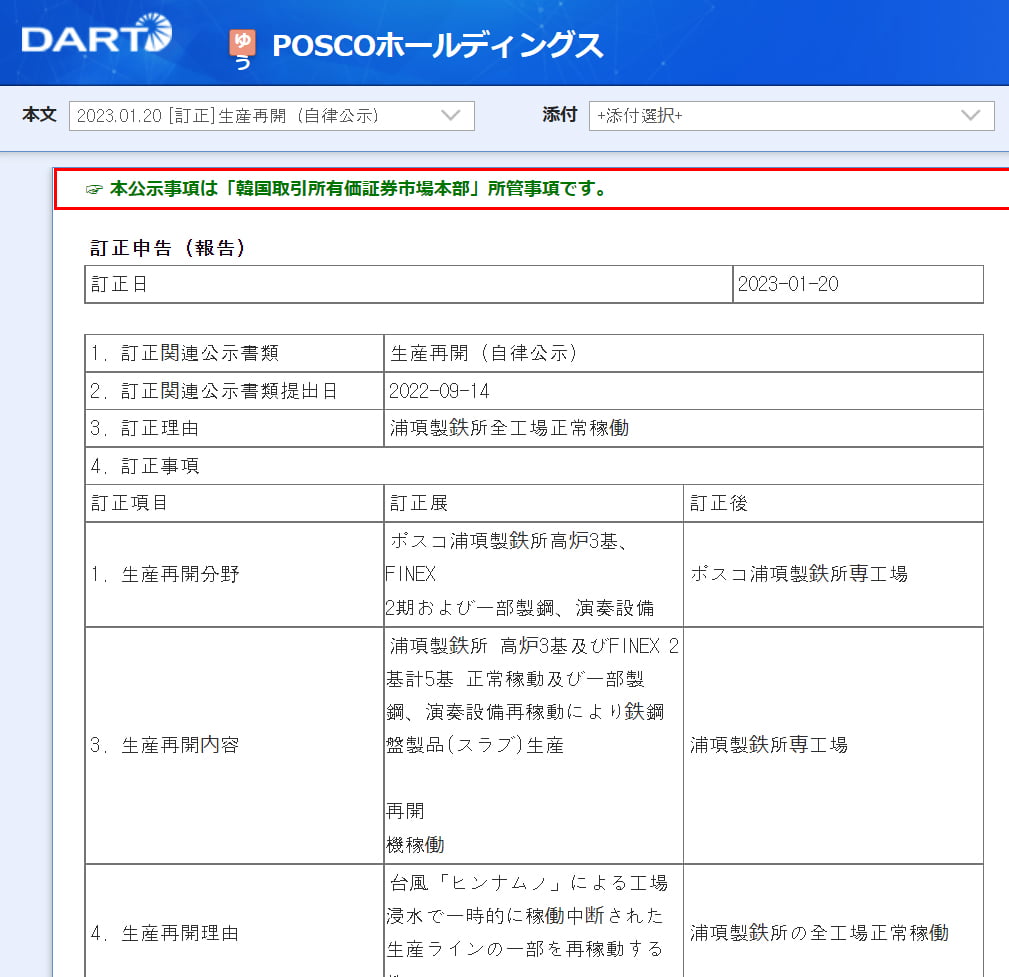Click the 生産再開（自律公示）table cell
Screen dimensions: 1009x977
(683, 353)
